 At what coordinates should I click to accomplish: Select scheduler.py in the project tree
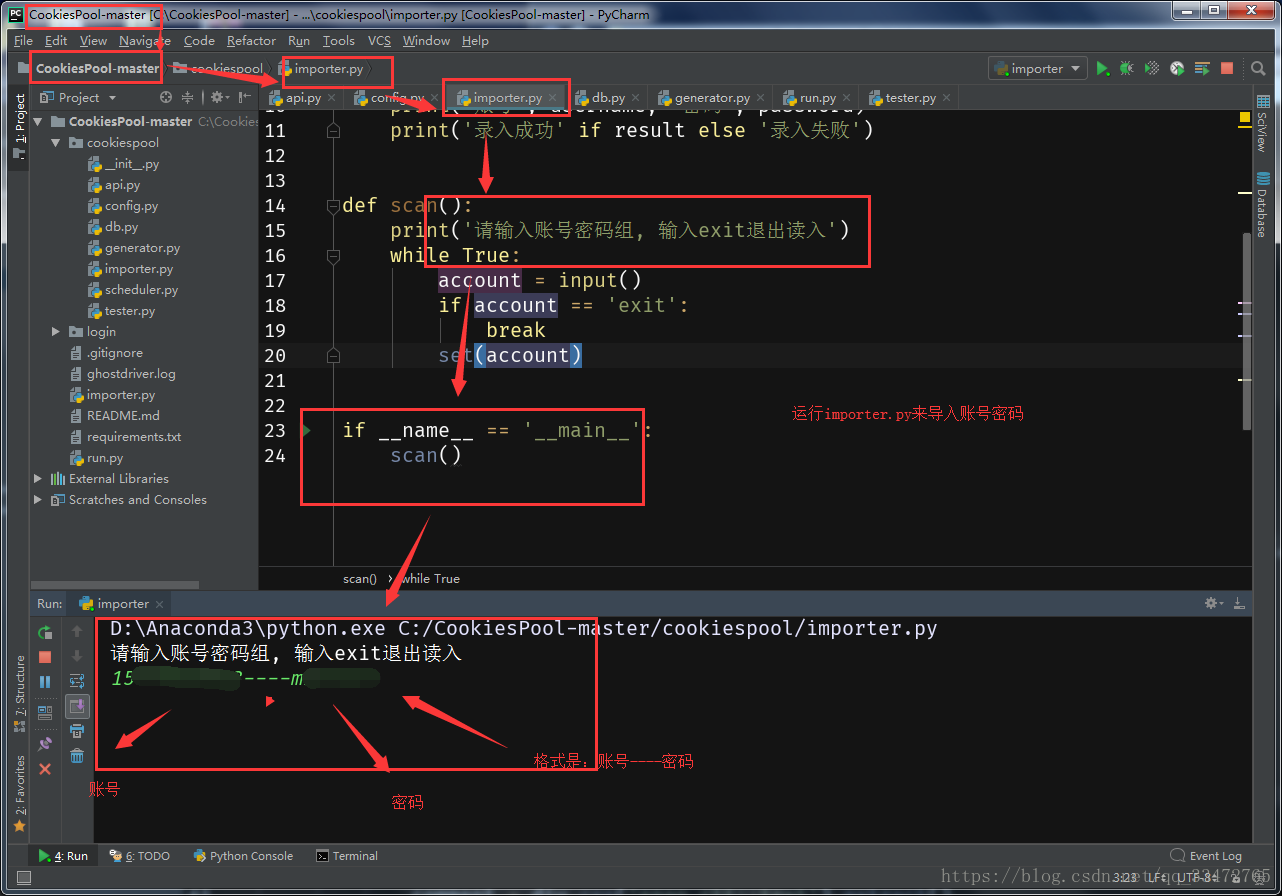(x=141, y=290)
